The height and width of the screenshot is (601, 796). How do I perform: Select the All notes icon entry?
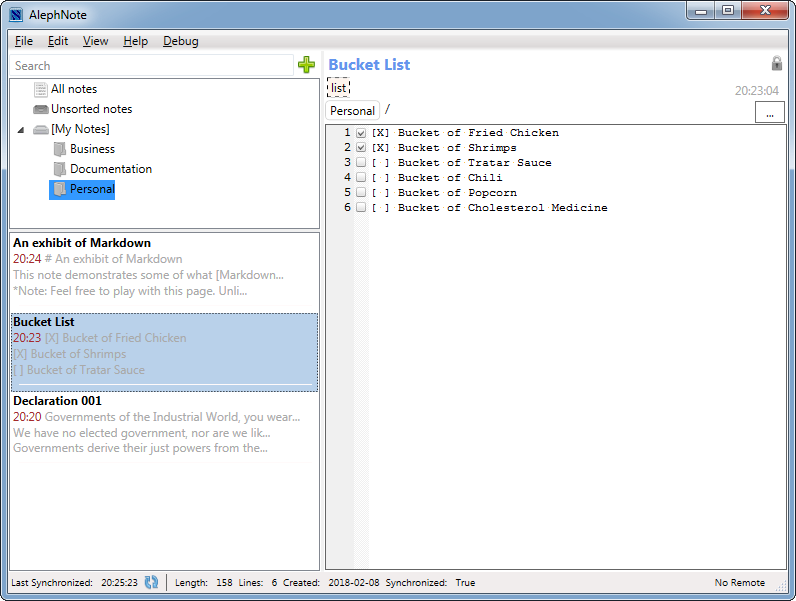click(41, 89)
